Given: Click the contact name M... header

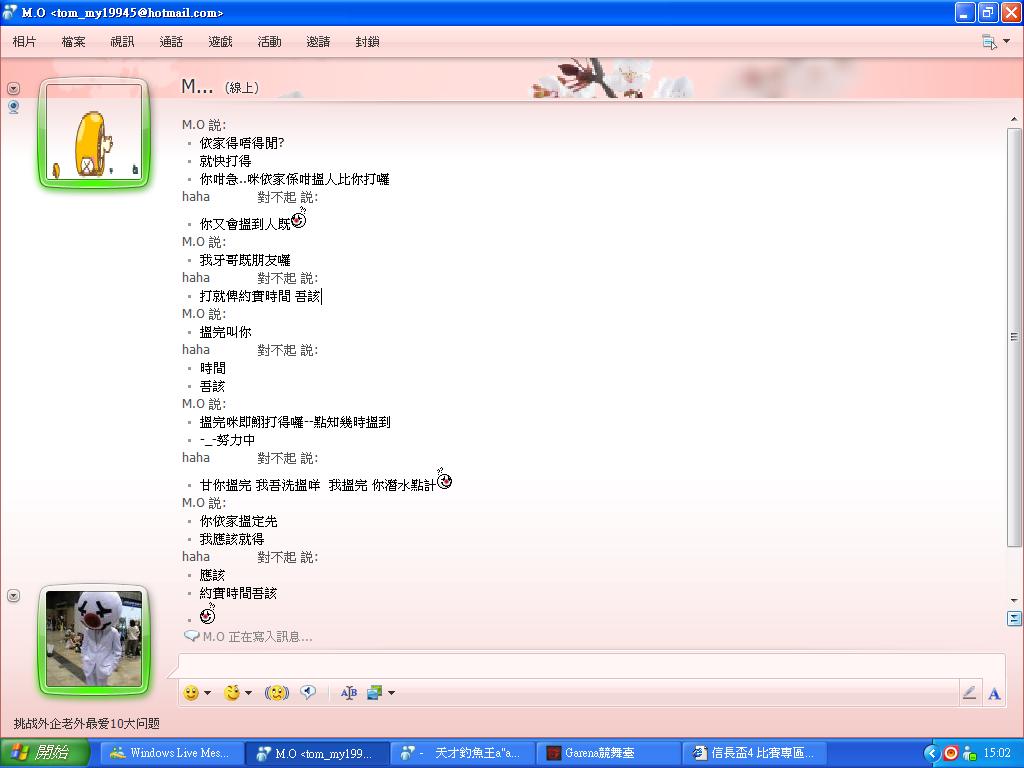Looking at the screenshot, I should [x=197, y=86].
